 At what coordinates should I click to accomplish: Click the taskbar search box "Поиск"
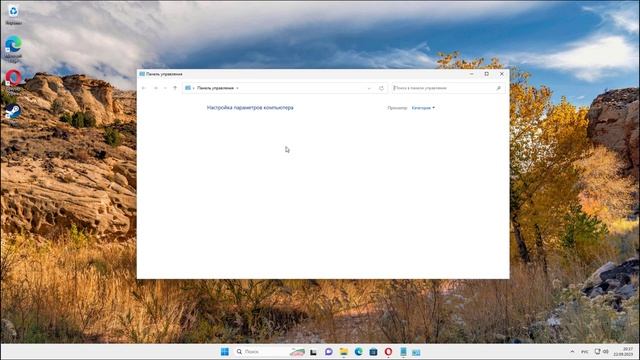click(269, 351)
